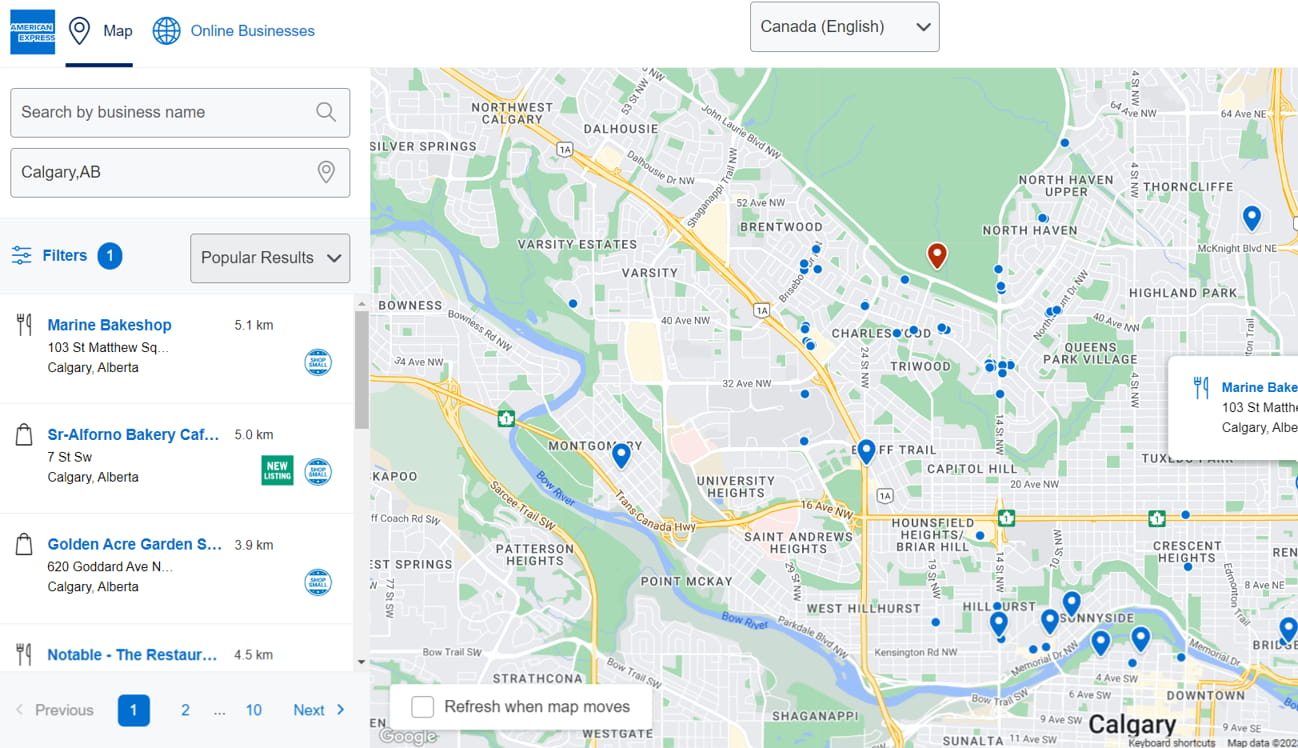Click the Shop Small badge for Golden Acre
This screenshot has height=748, width=1298.
318,581
